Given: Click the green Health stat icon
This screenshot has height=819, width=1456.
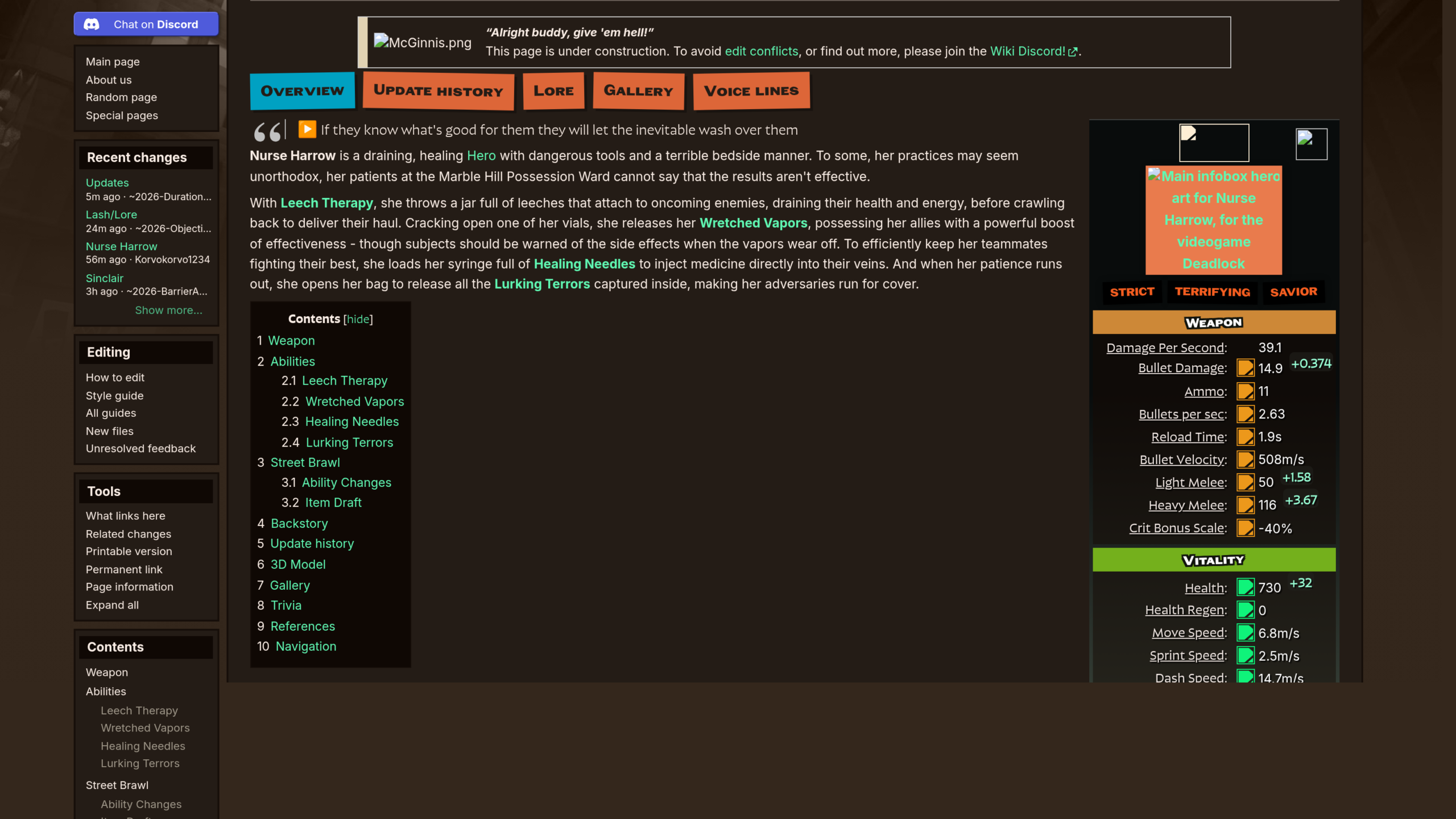Looking at the screenshot, I should point(1246,587).
